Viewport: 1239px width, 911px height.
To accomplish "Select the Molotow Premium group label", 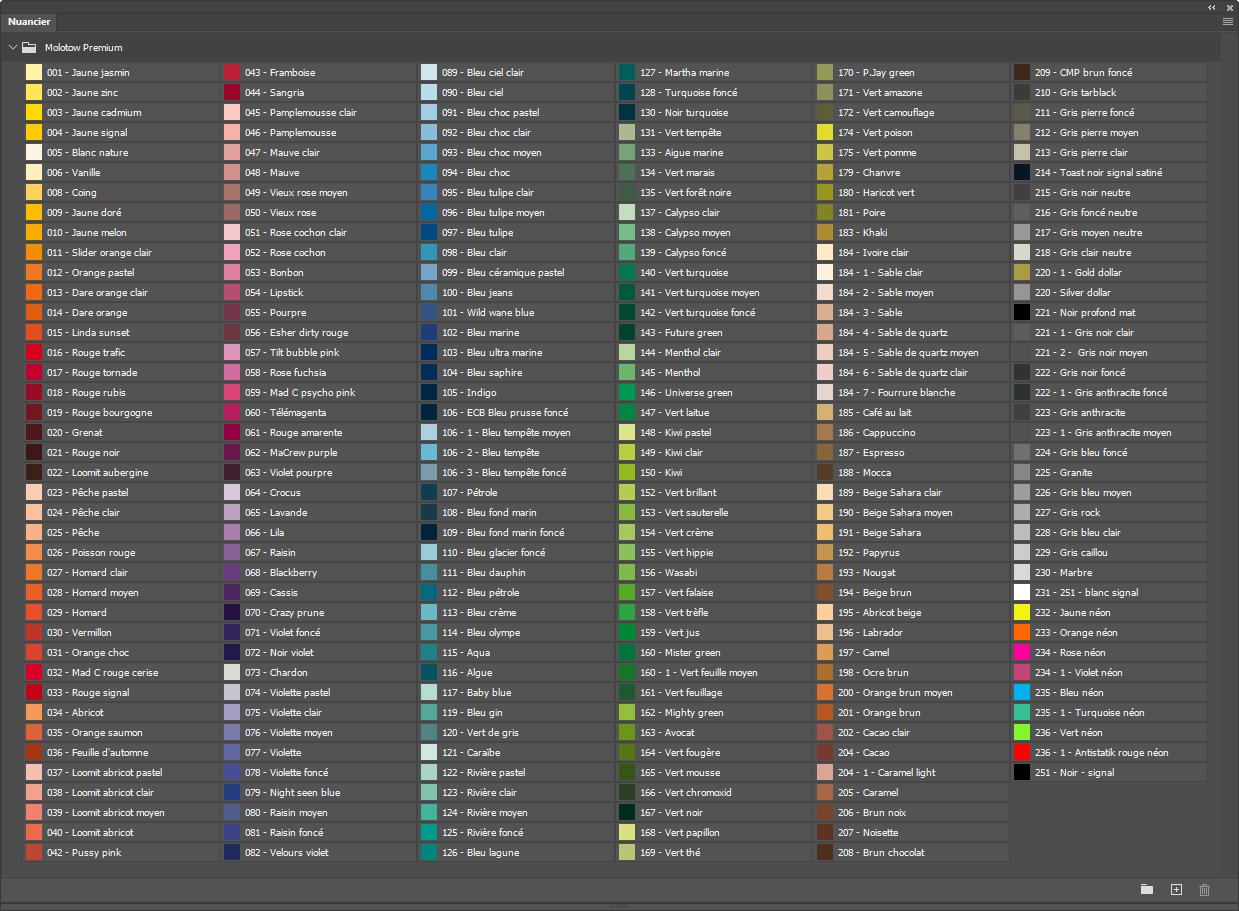I will click(84, 47).
